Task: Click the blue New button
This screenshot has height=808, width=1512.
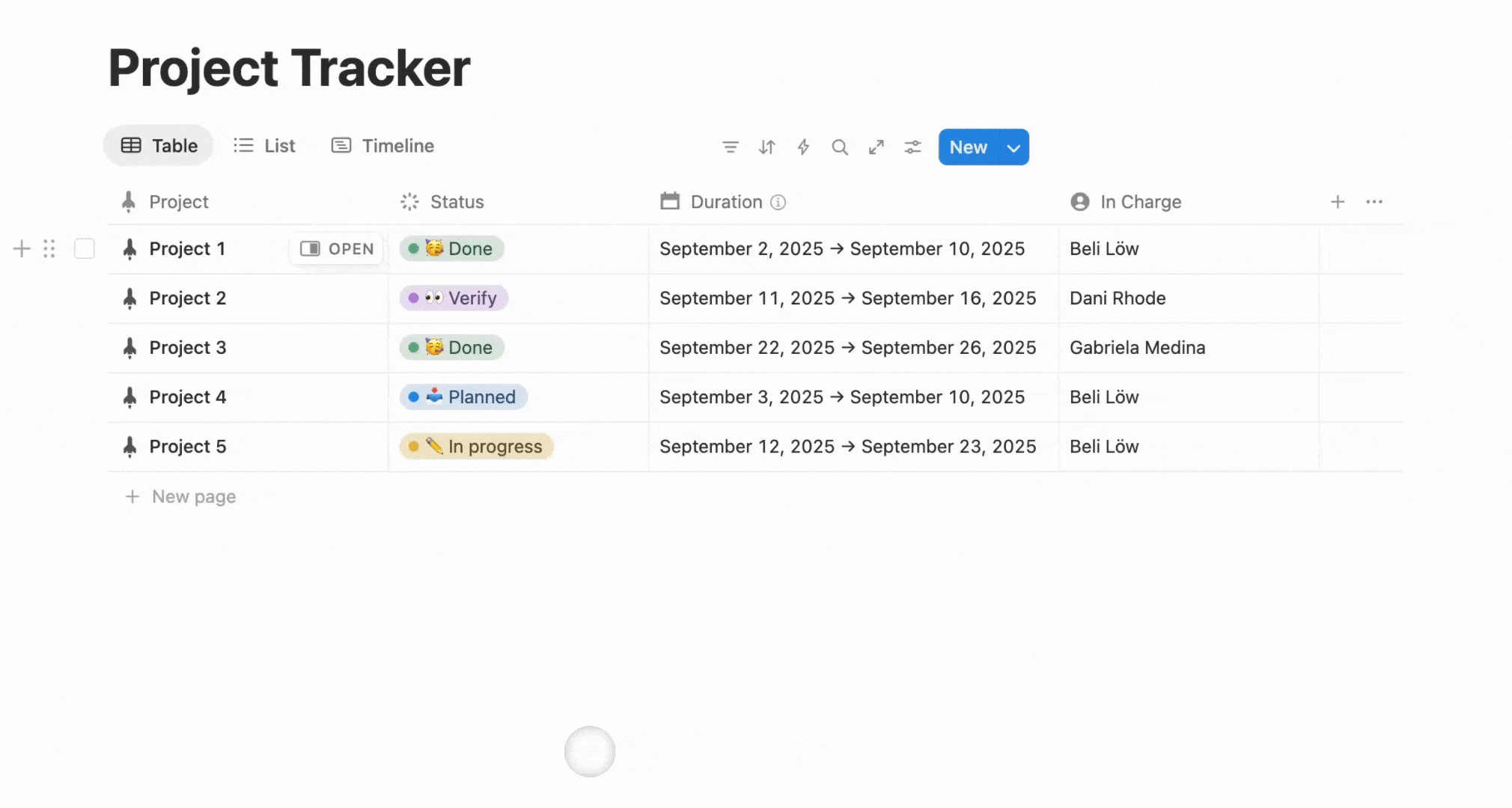Action: (969, 147)
